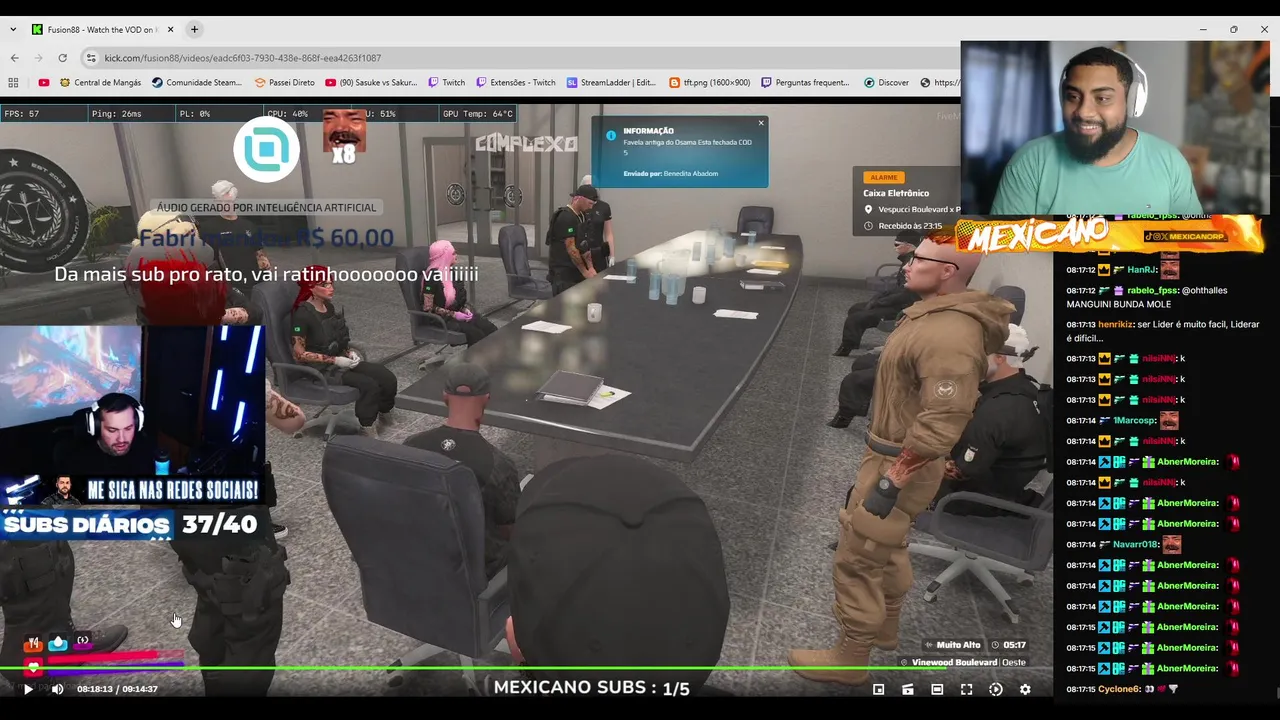Click the player facecam beside the table
Viewport: 1280px width, 720px height.
[x=131, y=400]
